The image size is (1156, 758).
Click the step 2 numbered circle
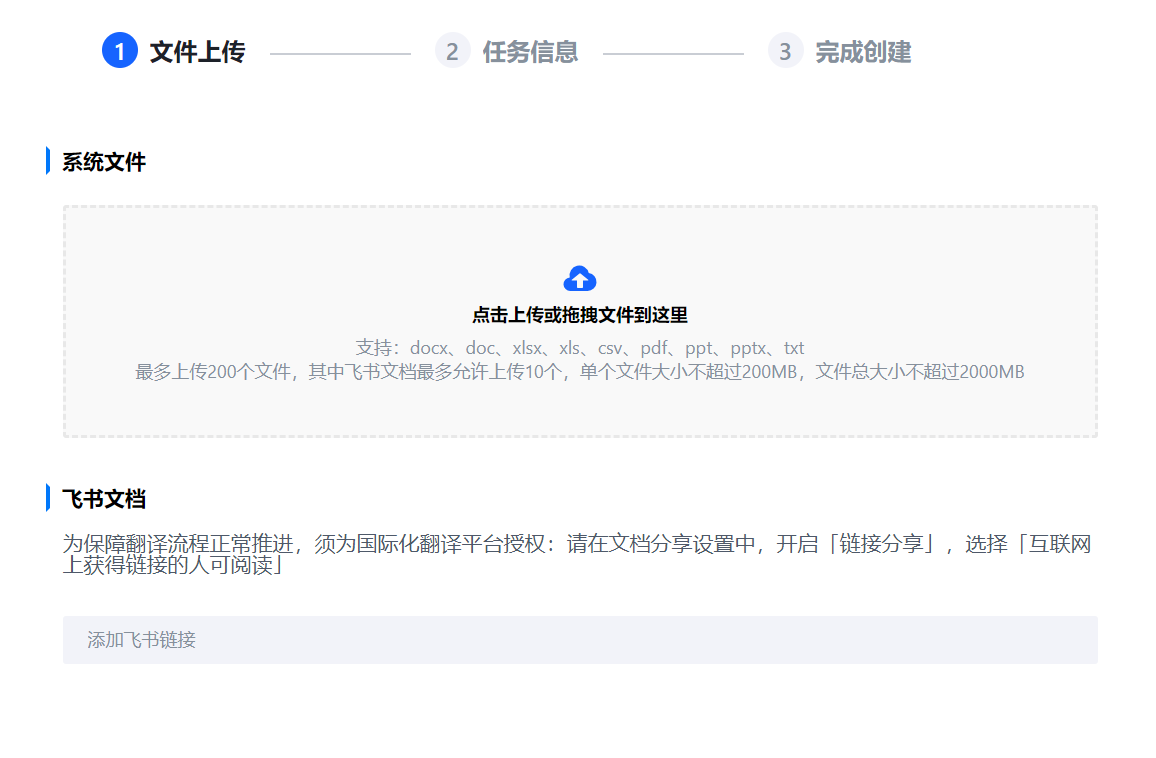[x=452, y=51]
